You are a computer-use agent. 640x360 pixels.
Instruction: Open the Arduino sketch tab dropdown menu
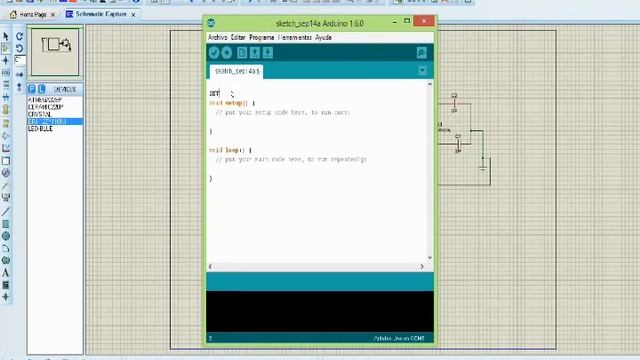[x=422, y=71]
